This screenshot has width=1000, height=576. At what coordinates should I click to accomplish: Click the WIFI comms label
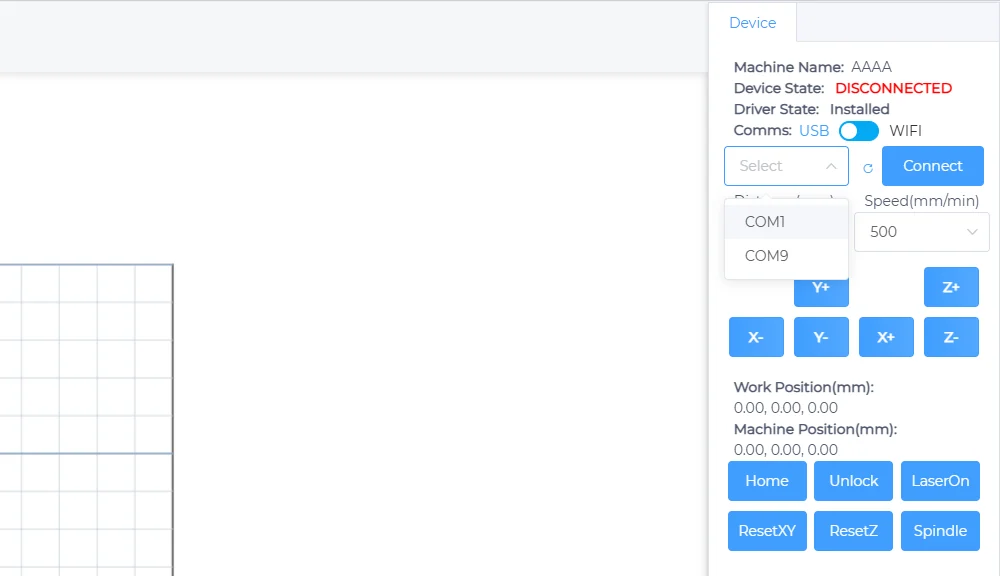coord(905,131)
